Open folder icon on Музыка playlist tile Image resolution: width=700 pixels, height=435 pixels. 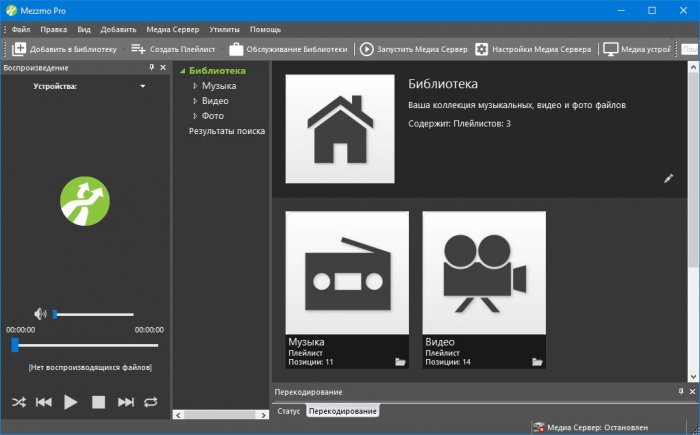tap(400, 361)
